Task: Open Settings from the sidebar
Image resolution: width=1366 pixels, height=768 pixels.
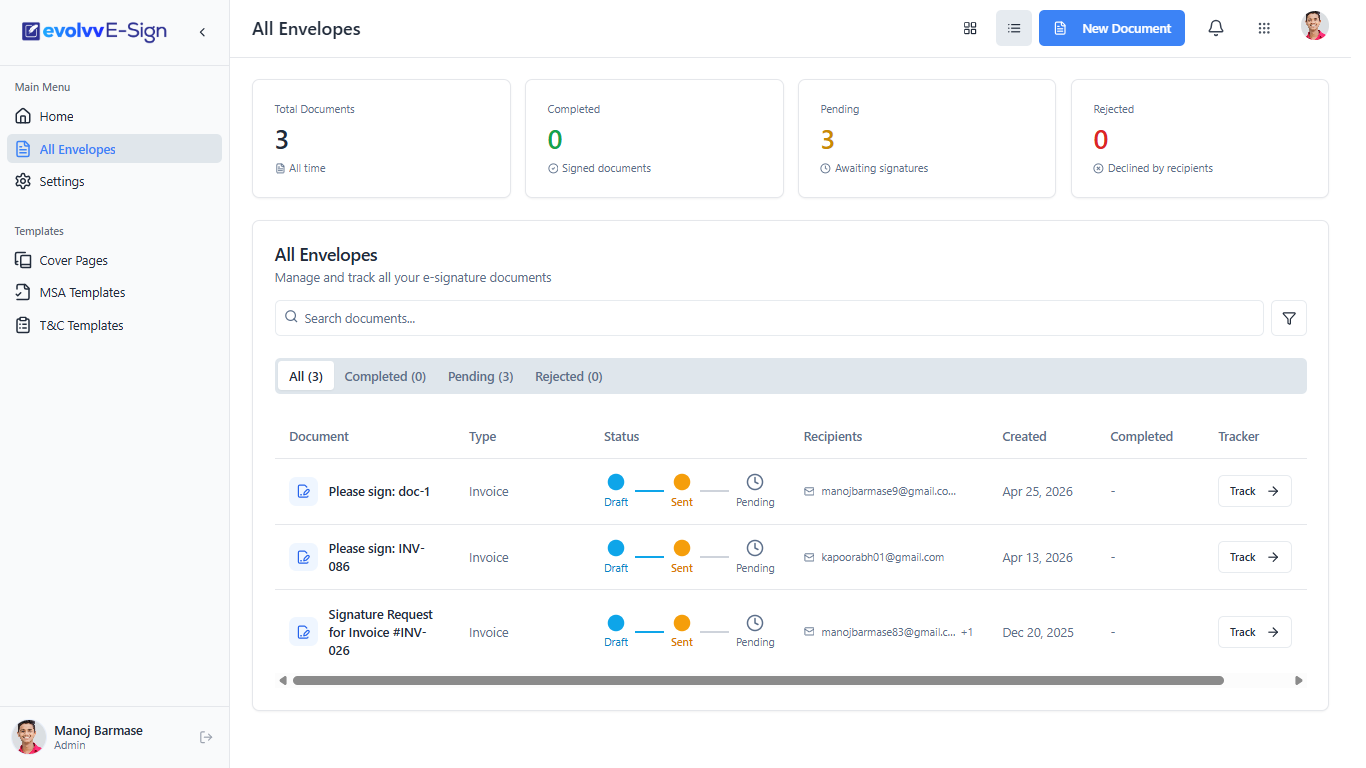Action: [114, 182]
